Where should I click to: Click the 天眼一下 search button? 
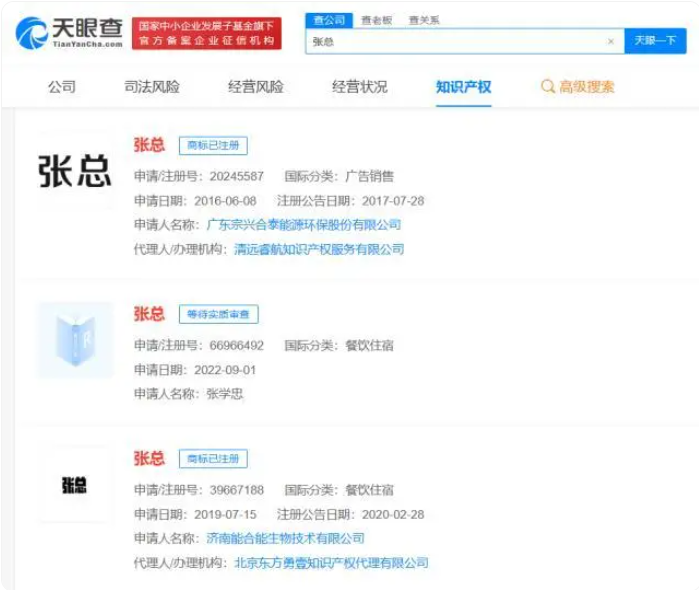pos(655,42)
